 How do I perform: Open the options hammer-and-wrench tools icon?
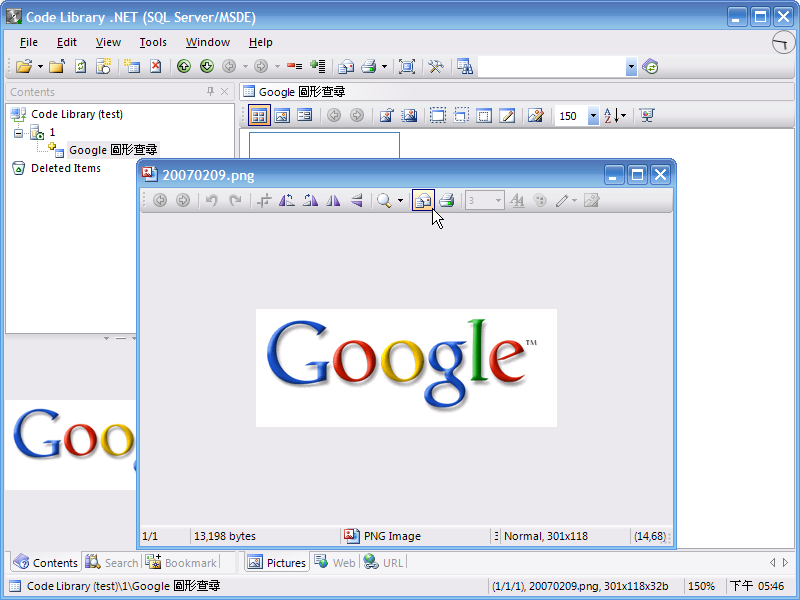tap(435, 66)
